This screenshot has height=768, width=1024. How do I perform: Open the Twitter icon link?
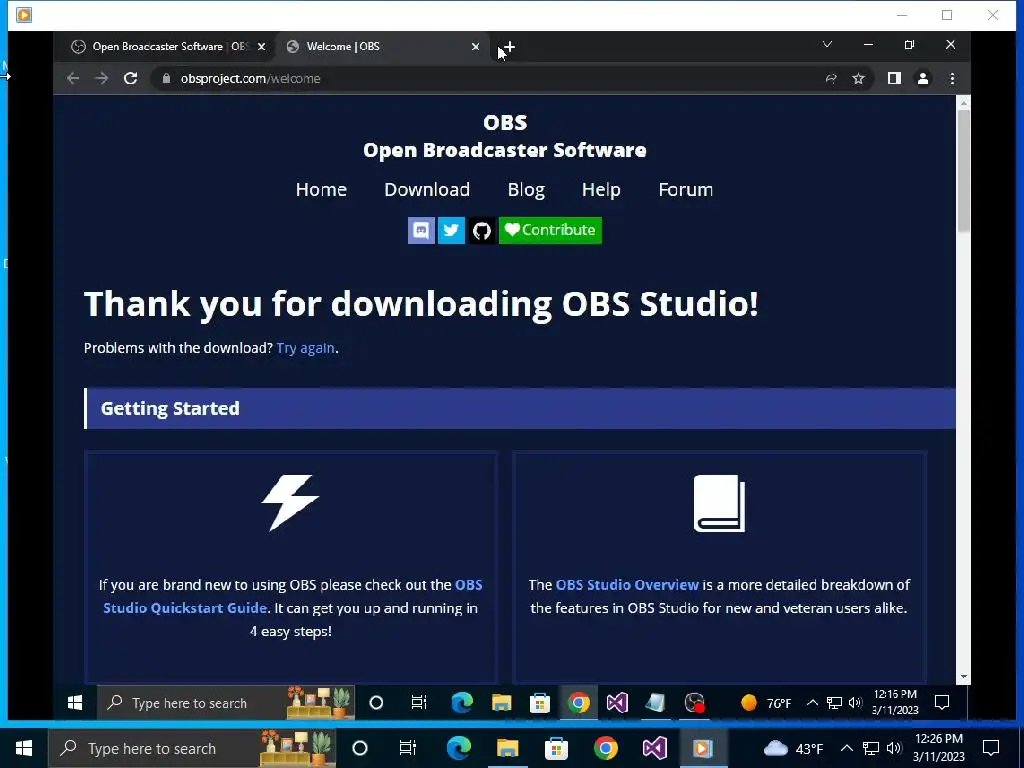tap(451, 230)
